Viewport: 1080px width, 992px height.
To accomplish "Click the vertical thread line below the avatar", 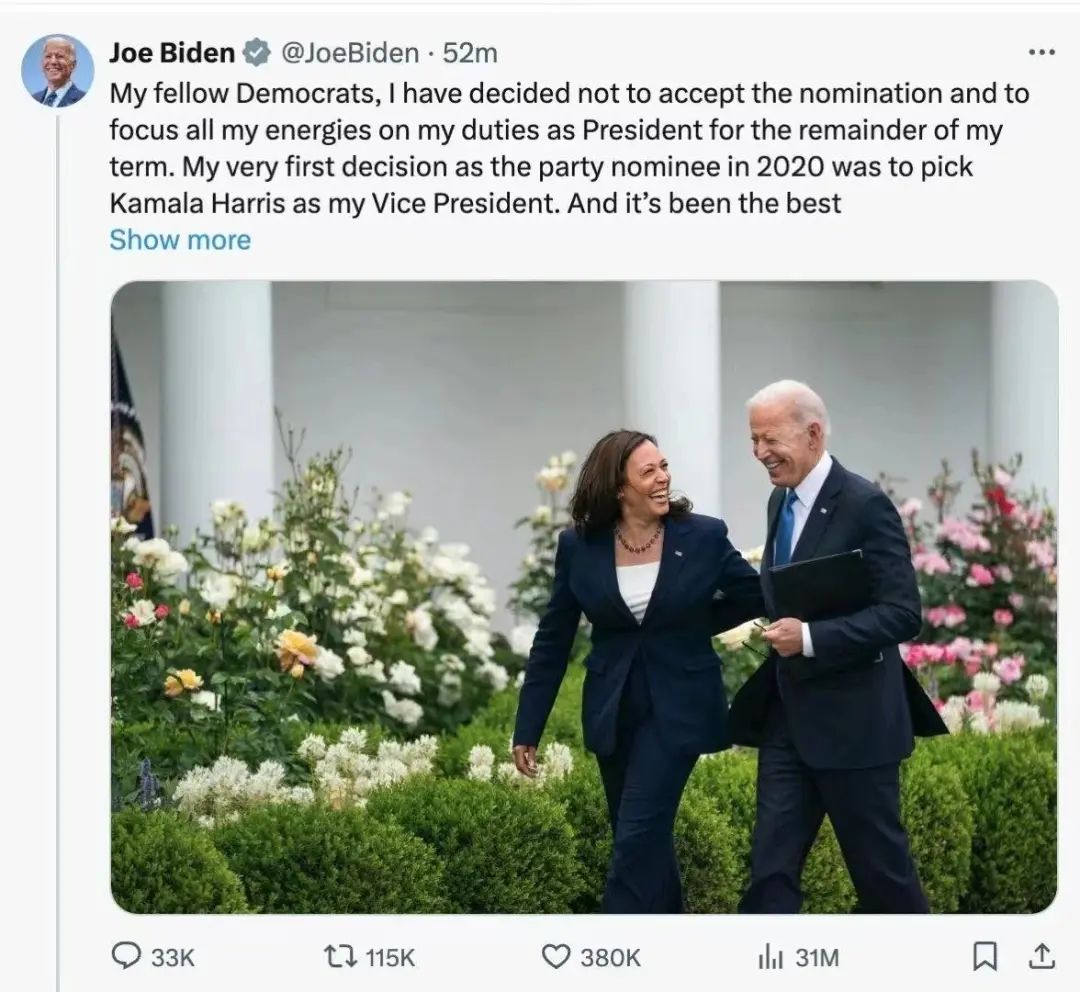I will 57,500.
